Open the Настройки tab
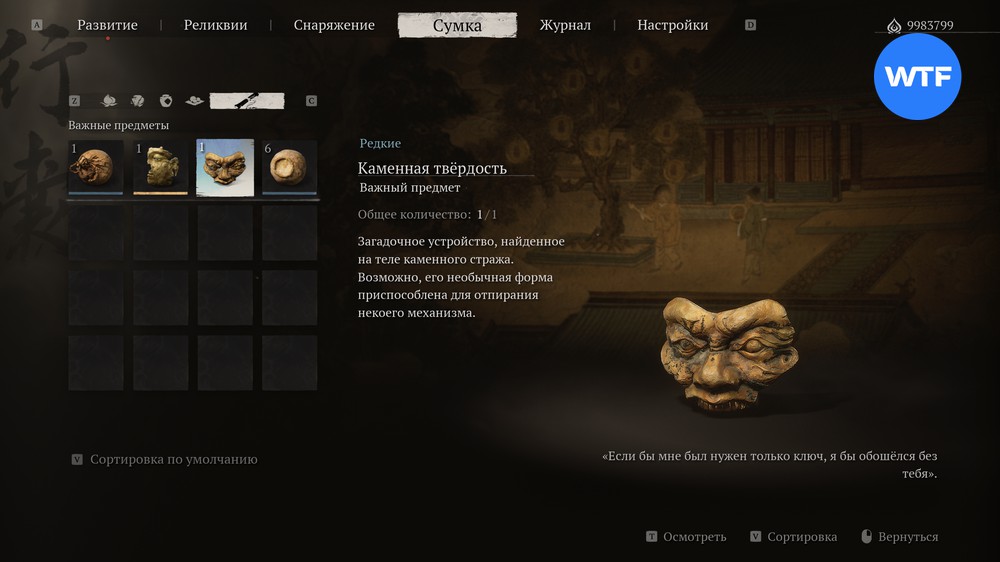The height and width of the screenshot is (562, 1000). [672, 25]
